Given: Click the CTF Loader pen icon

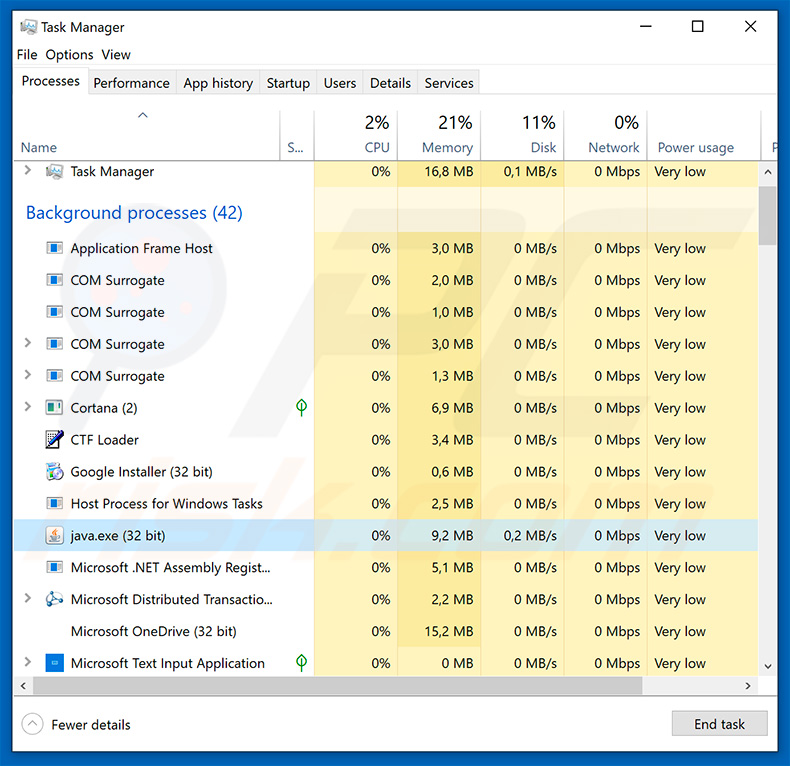Looking at the screenshot, I should point(54,439).
